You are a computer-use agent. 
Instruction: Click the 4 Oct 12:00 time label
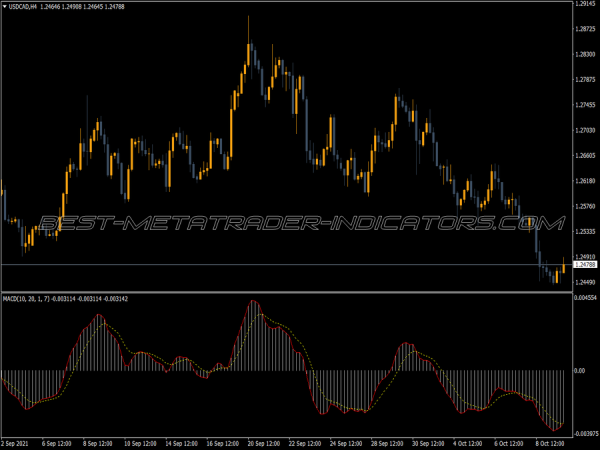(x=468, y=443)
